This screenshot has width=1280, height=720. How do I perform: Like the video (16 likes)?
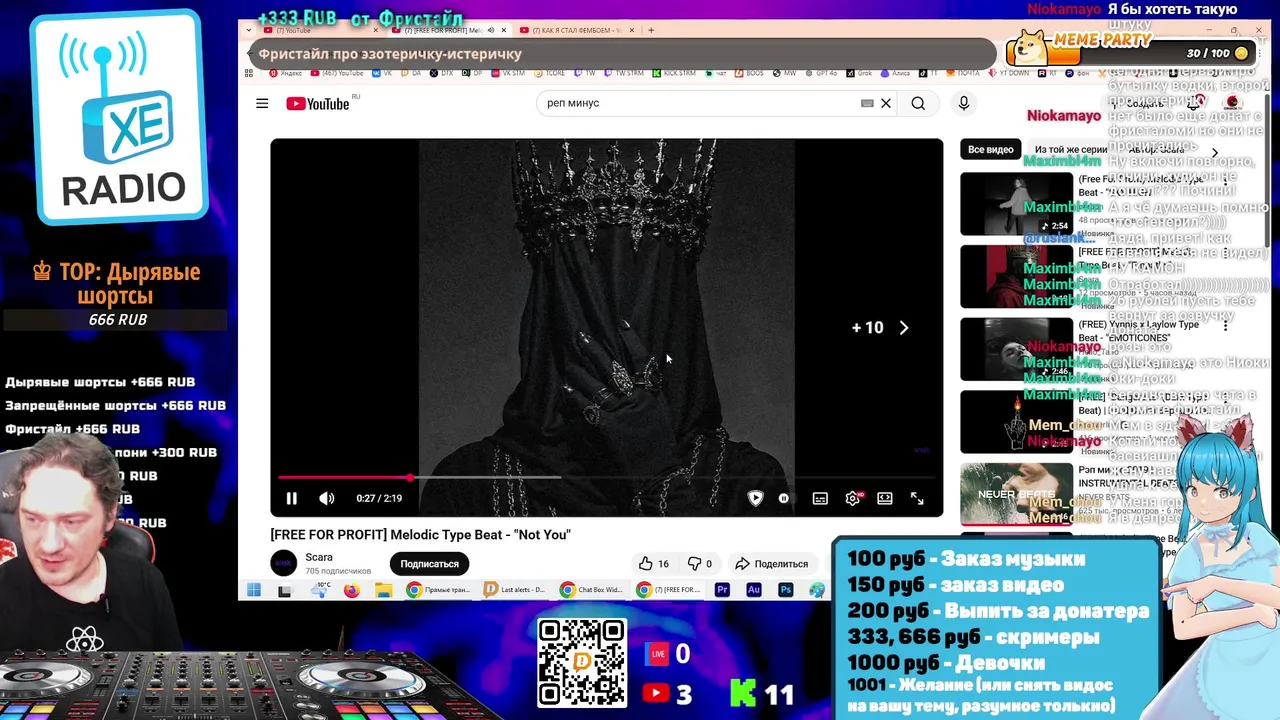(654, 564)
